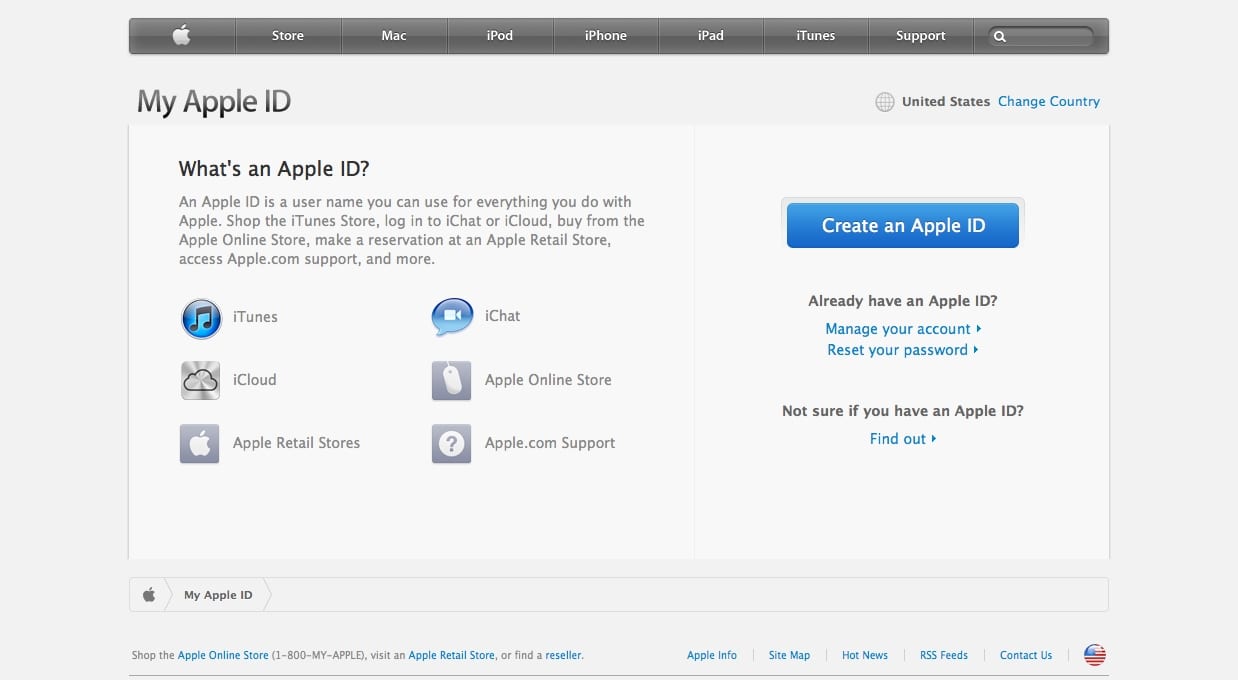Open the RSS Feeds footer link
Viewport: 1238px width, 680px height.
click(944, 656)
